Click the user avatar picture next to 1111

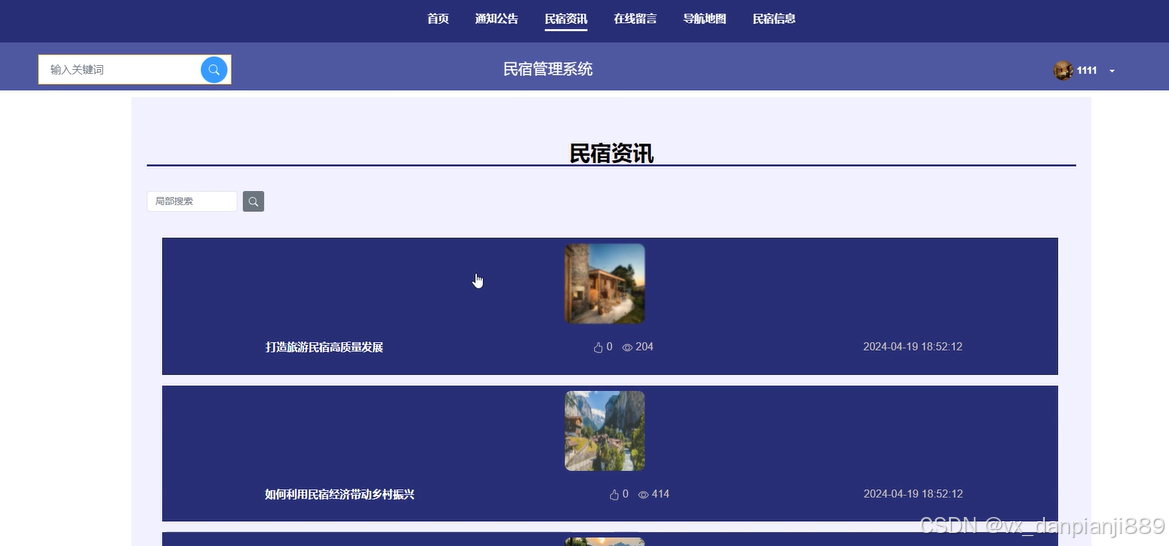click(x=1063, y=70)
